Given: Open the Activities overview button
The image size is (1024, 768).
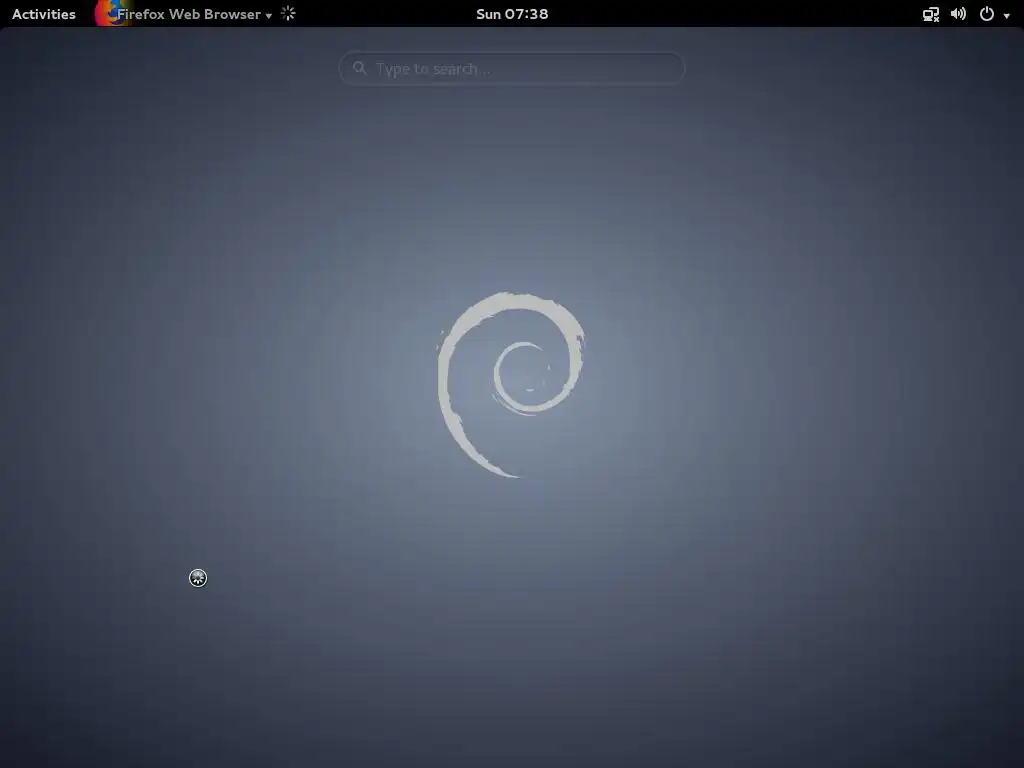Looking at the screenshot, I should [44, 14].
